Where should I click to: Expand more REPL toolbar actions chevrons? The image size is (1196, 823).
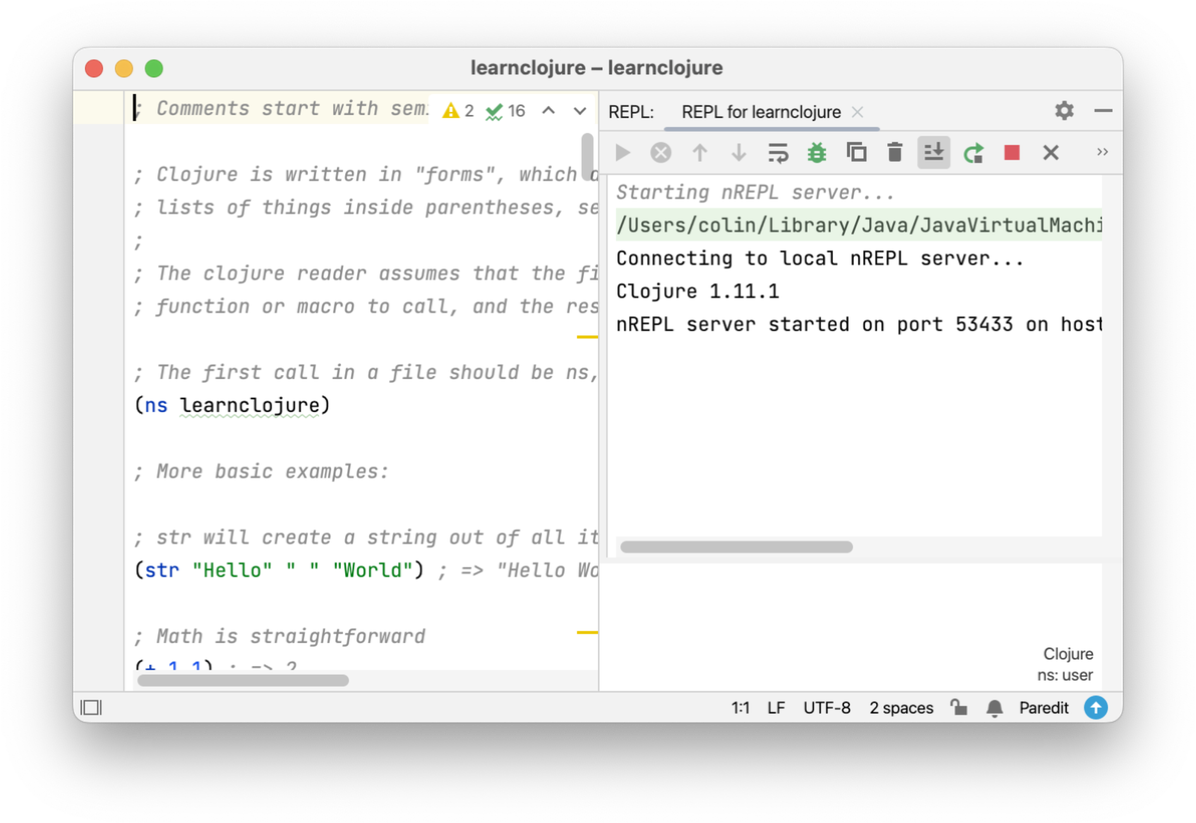pyautogui.click(x=1102, y=152)
